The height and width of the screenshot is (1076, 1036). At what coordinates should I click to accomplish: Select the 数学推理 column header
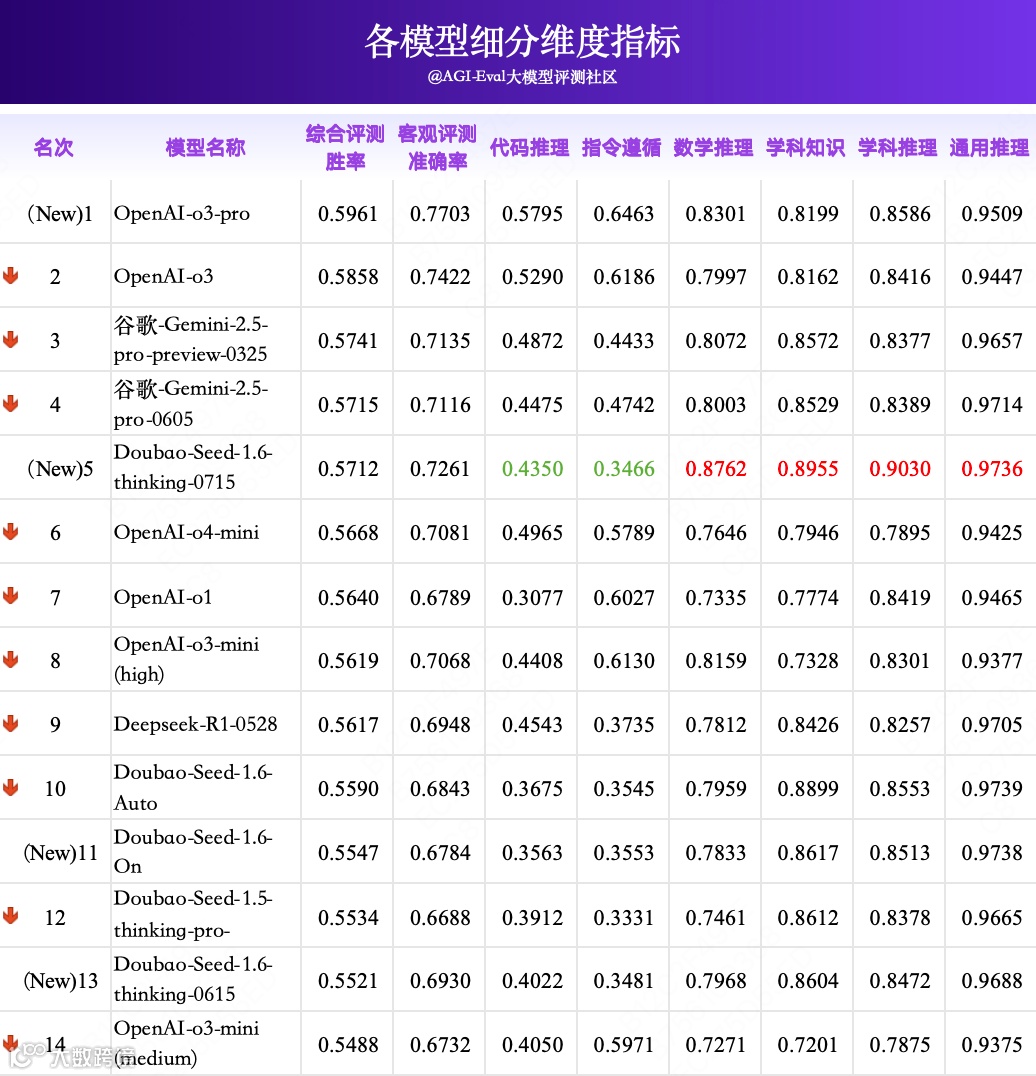tap(714, 147)
